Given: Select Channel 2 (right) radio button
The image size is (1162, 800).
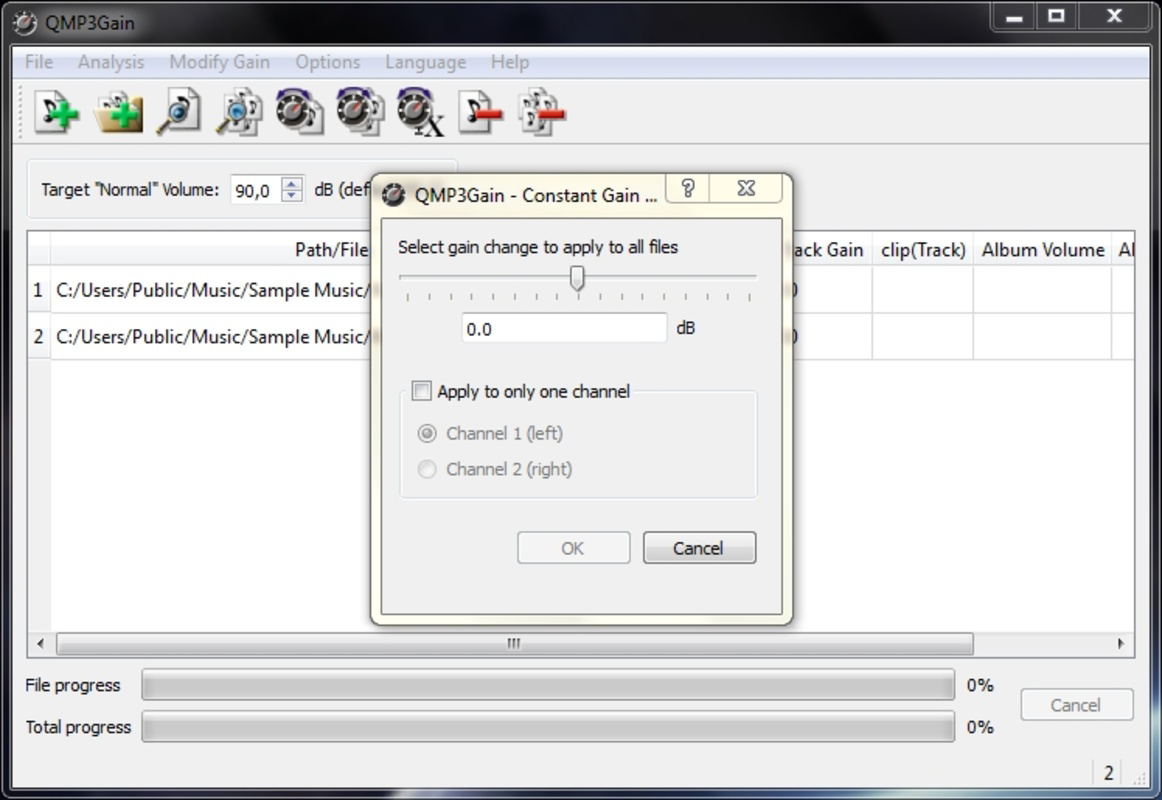Looking at the screenshot, I should (427, 469).
